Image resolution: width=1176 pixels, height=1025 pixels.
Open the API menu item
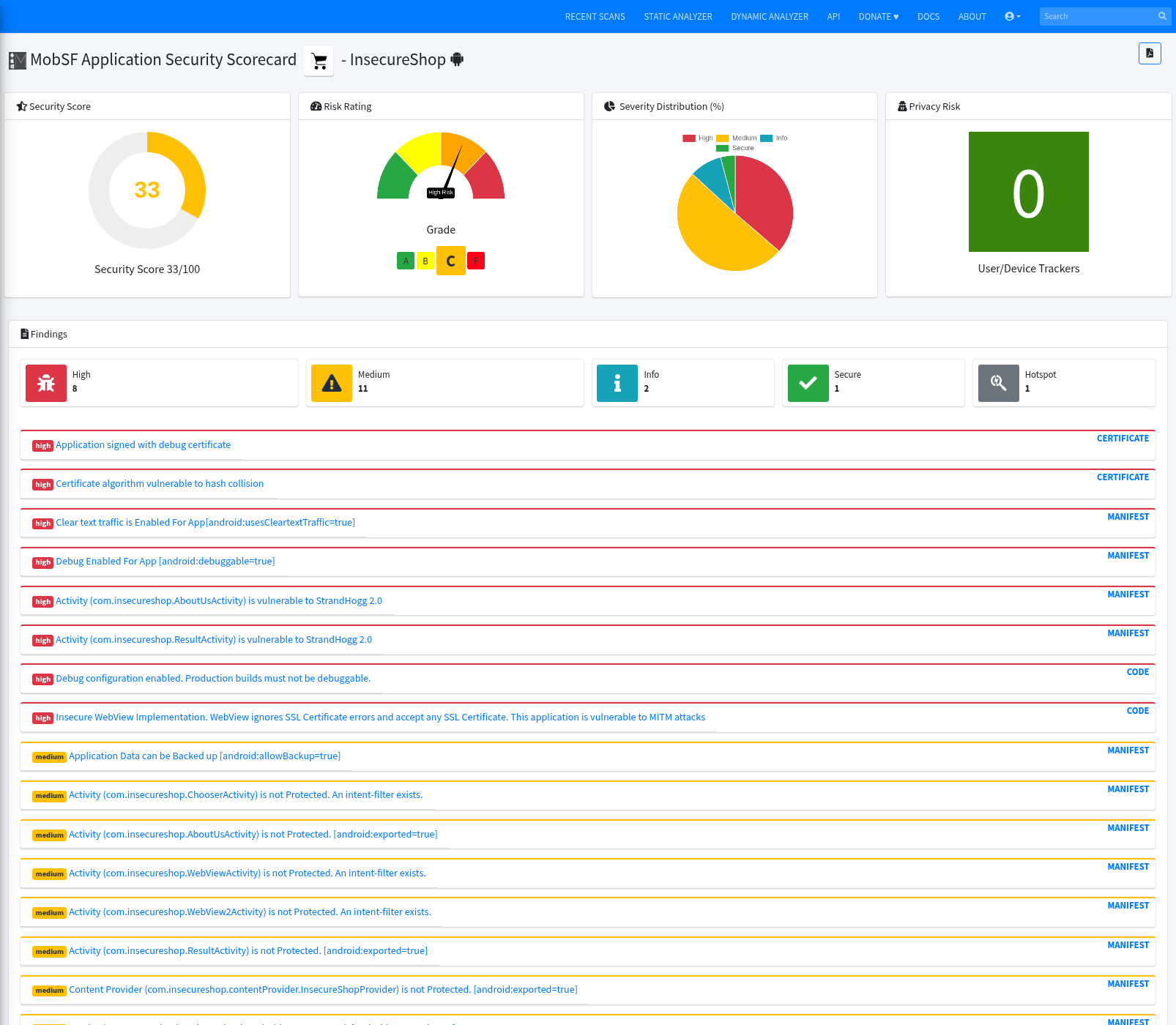click(833, 16)
